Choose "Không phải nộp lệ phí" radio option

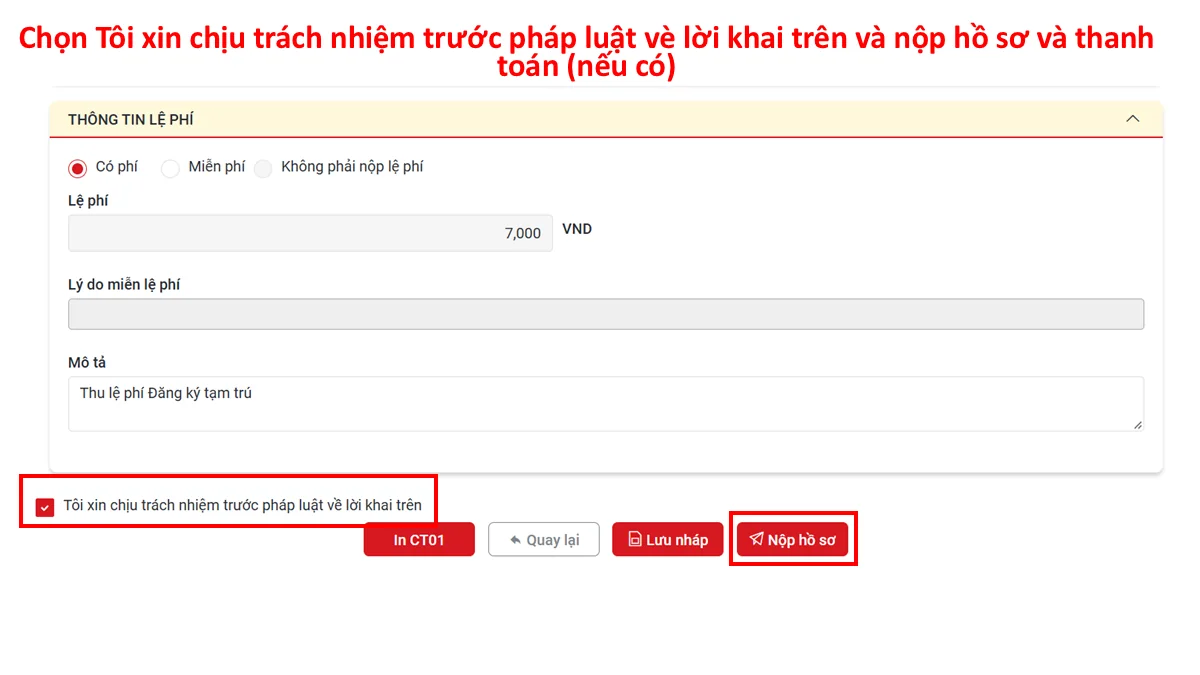(263, 168)
